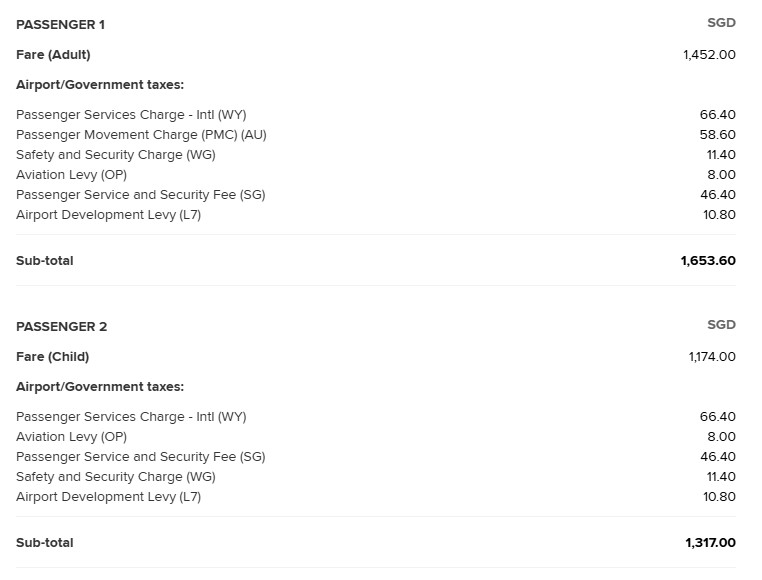762x580 pixels.
Task: Click Passenger 2's Aviation Levy (OP) line
Action: pos(71,437)
